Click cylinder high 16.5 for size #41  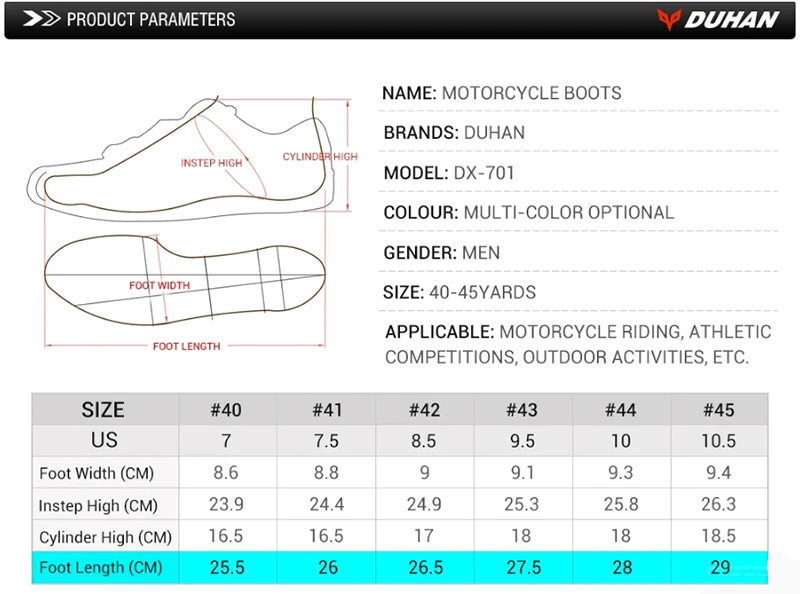point(326,536)
